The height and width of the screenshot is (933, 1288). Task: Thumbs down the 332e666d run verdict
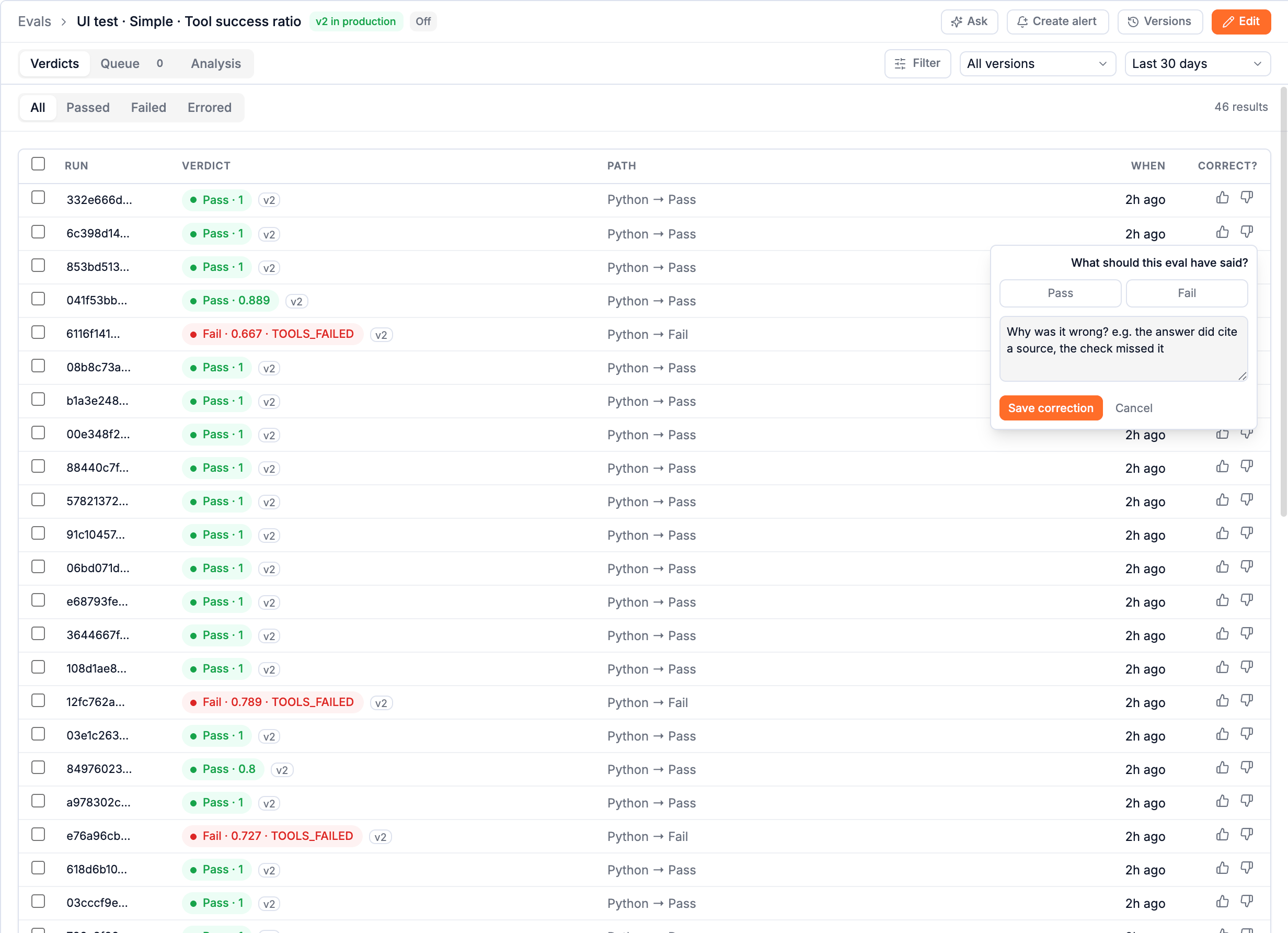pos(1247,198)
